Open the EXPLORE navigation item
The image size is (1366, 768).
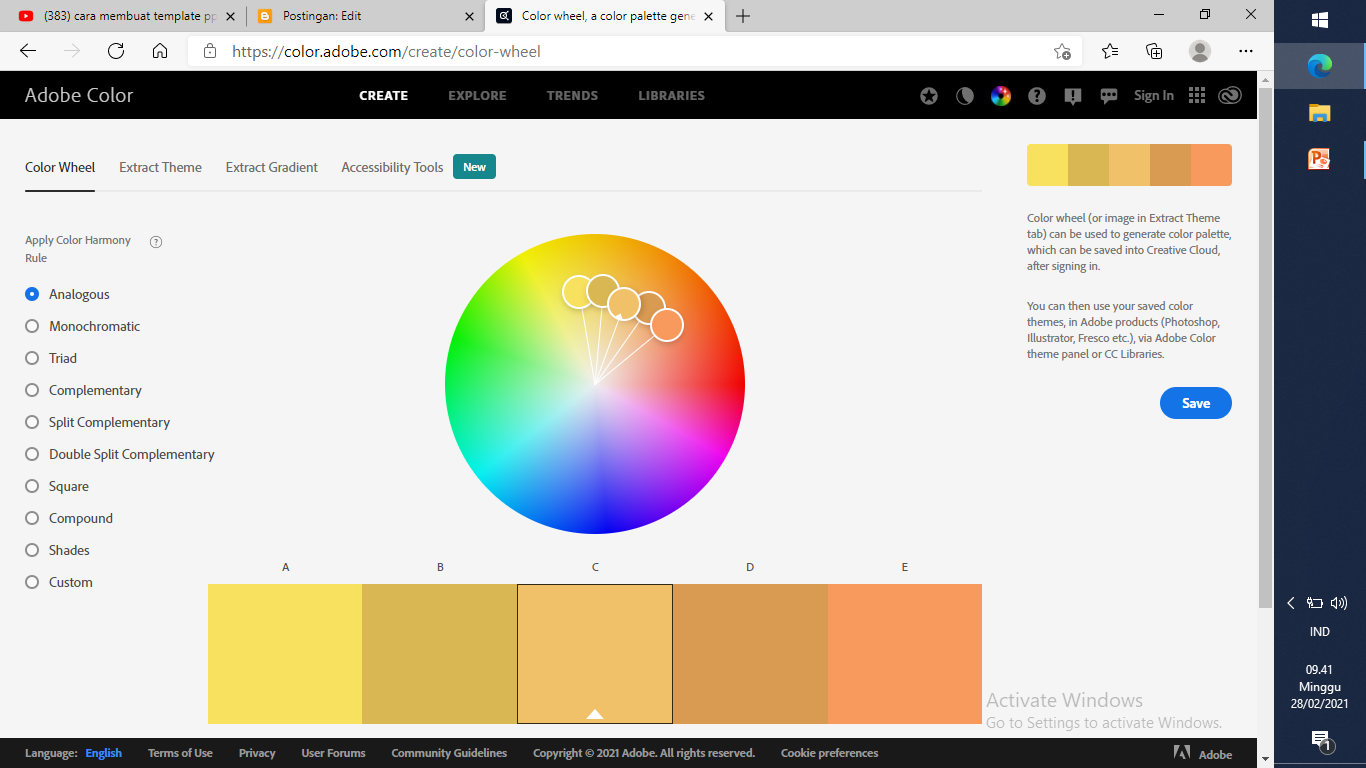[x=477, y=96]
